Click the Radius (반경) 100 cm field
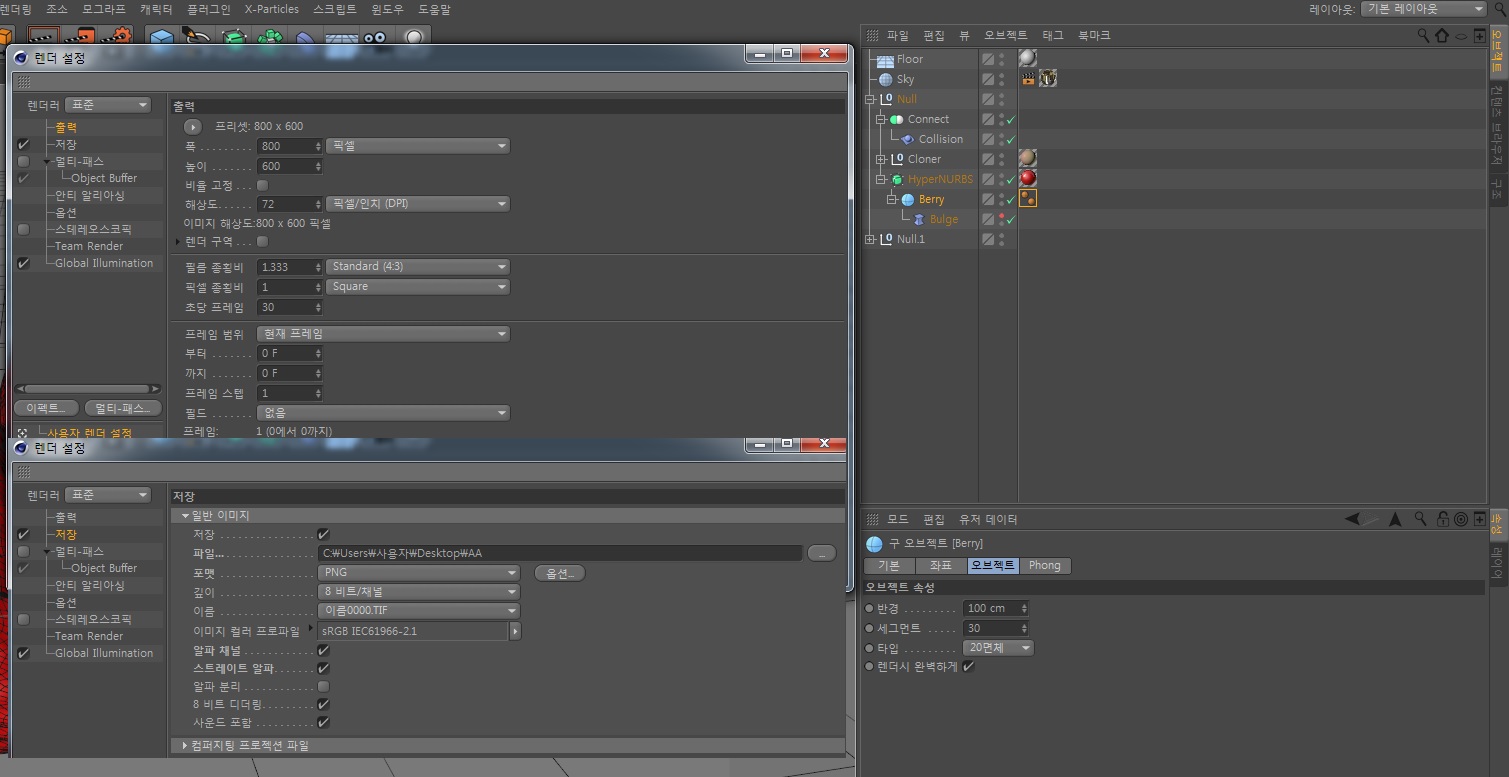1509x777 pixels. (x=995, y=608)
